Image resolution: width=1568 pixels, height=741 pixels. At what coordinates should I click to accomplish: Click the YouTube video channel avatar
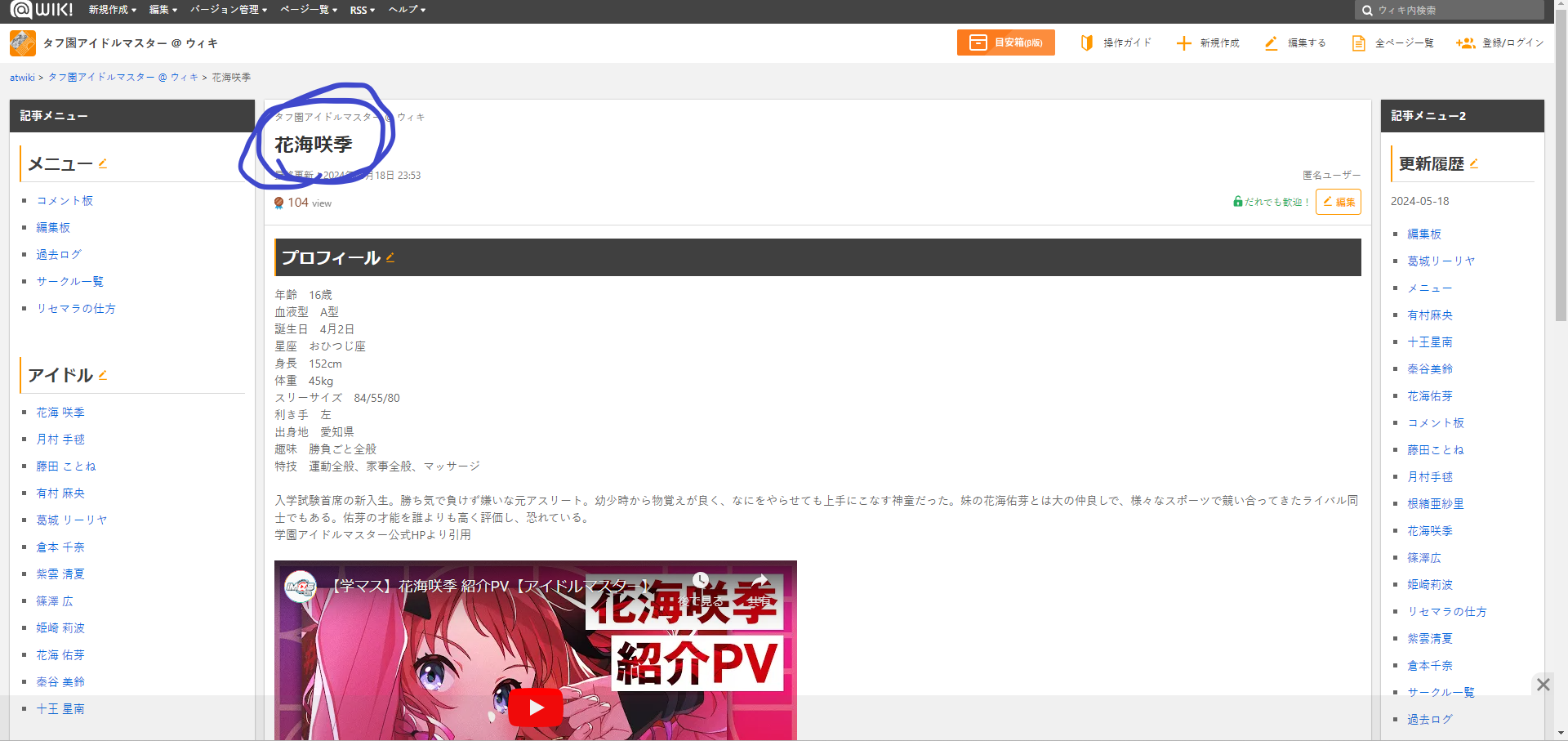click(301, 586)
